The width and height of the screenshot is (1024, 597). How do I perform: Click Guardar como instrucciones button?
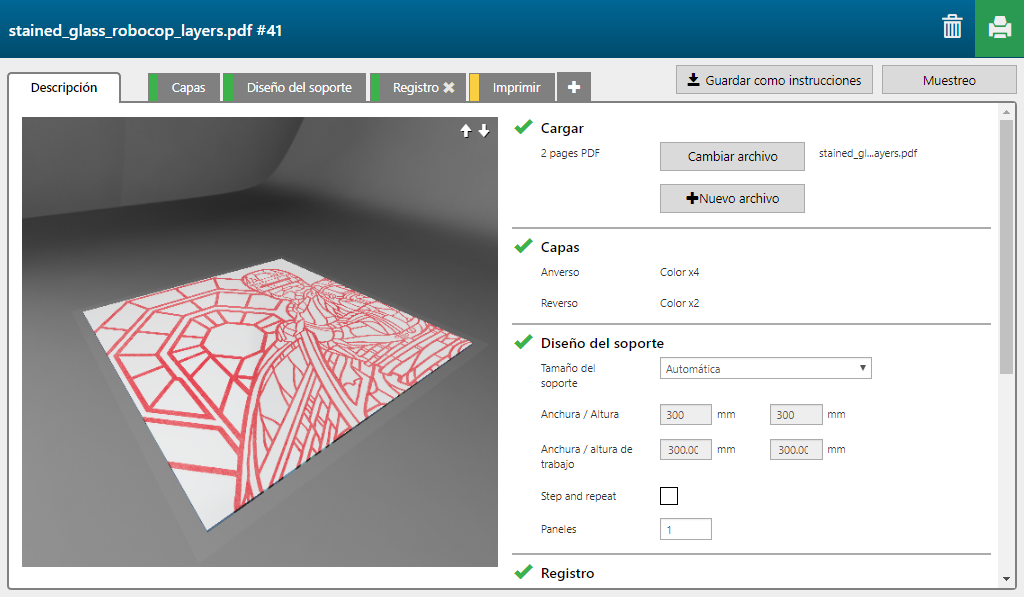[774, 80]
